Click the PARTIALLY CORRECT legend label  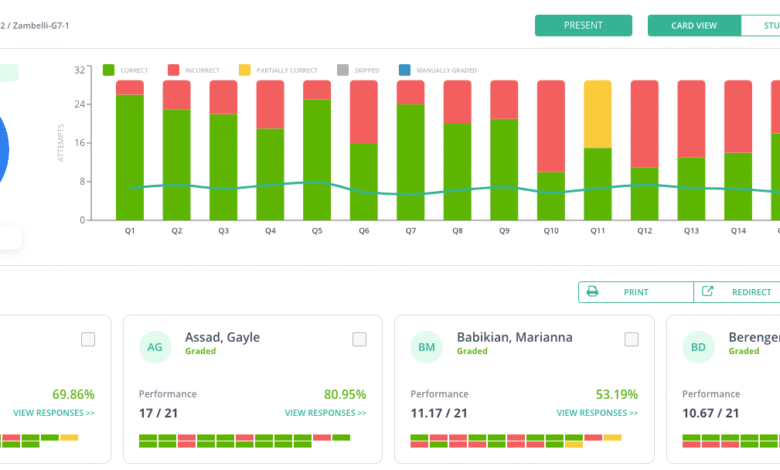point(287,71)
